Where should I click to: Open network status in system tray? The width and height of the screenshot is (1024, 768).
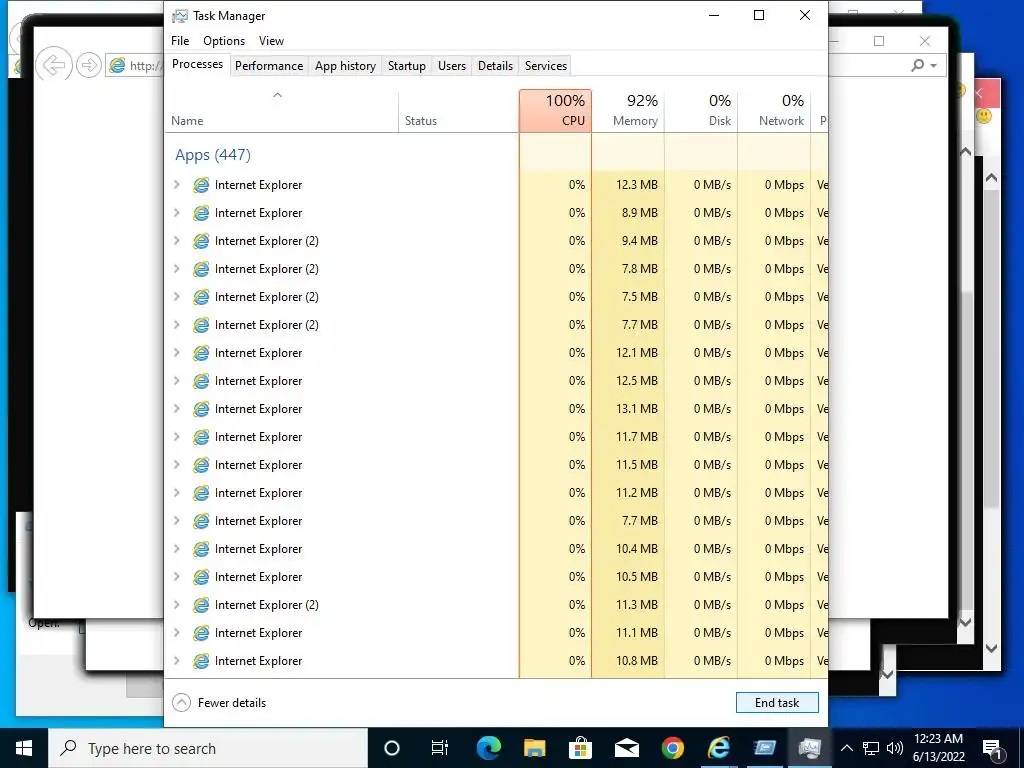(x=871, y=748)
